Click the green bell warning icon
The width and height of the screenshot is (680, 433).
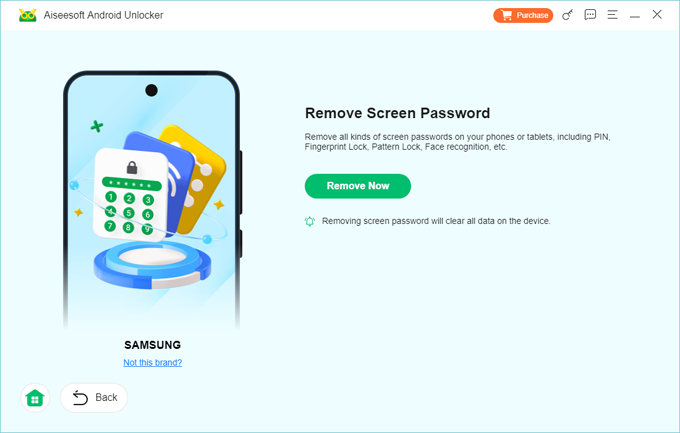point(310,221)
